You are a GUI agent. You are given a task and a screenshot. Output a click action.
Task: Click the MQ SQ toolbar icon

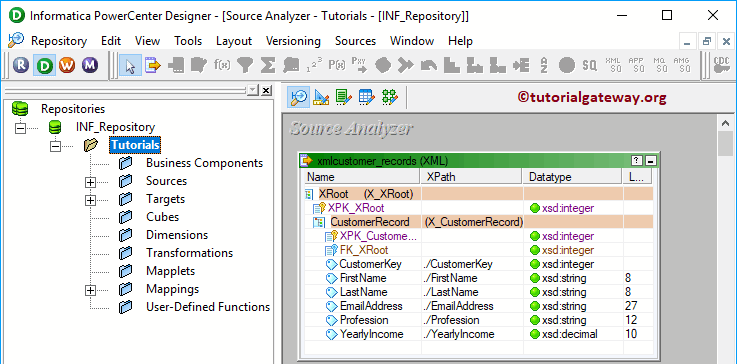[659, 65]
